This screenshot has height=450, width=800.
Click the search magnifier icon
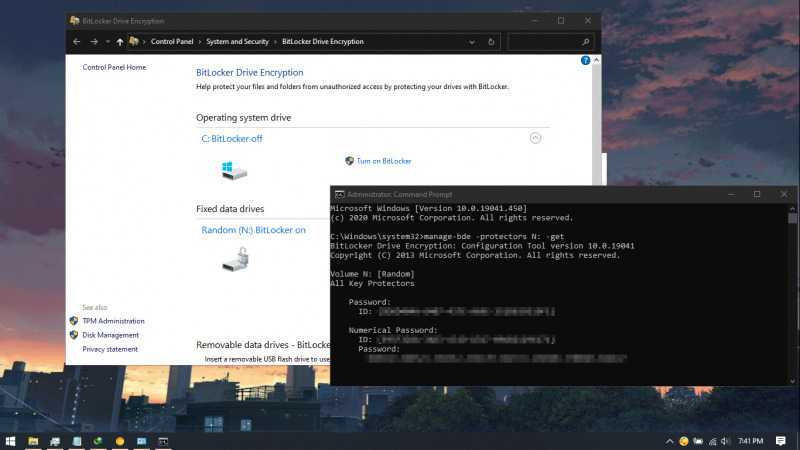586,42
